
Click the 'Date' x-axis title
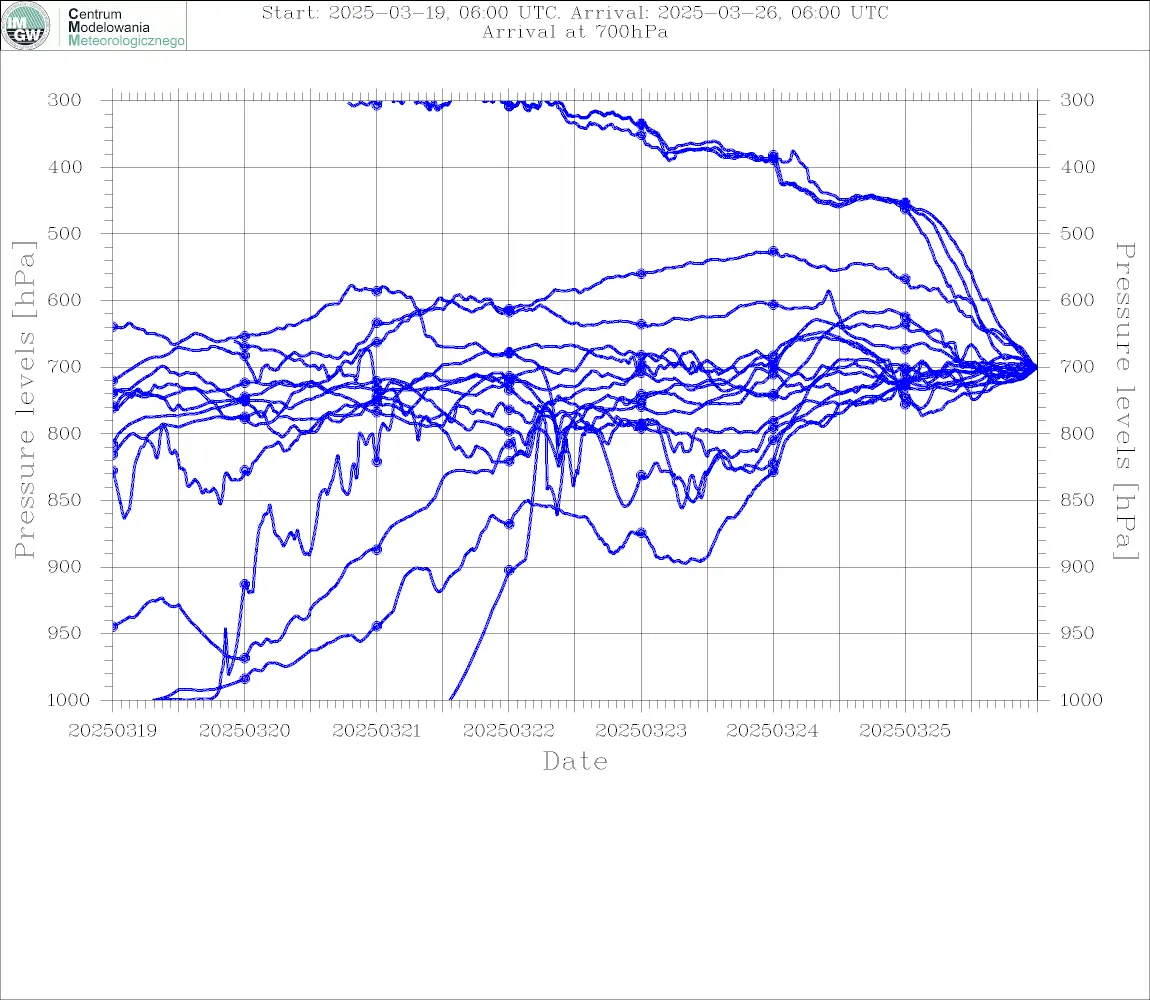[x=575, y=761]
